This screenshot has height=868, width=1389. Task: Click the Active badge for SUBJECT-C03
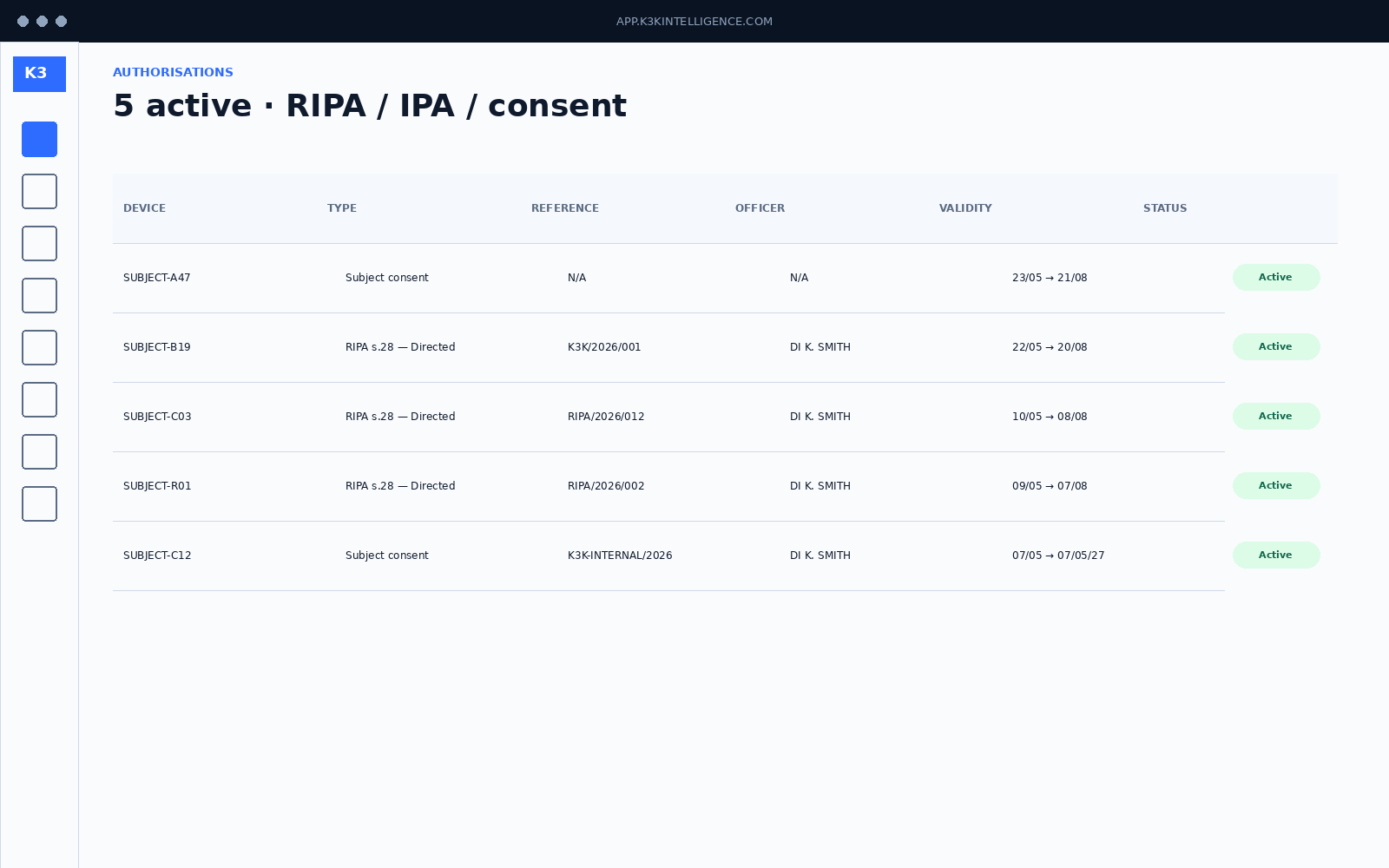[1276, 416]
